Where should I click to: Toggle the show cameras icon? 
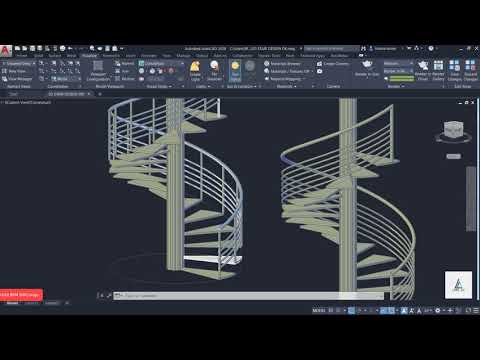320,71
